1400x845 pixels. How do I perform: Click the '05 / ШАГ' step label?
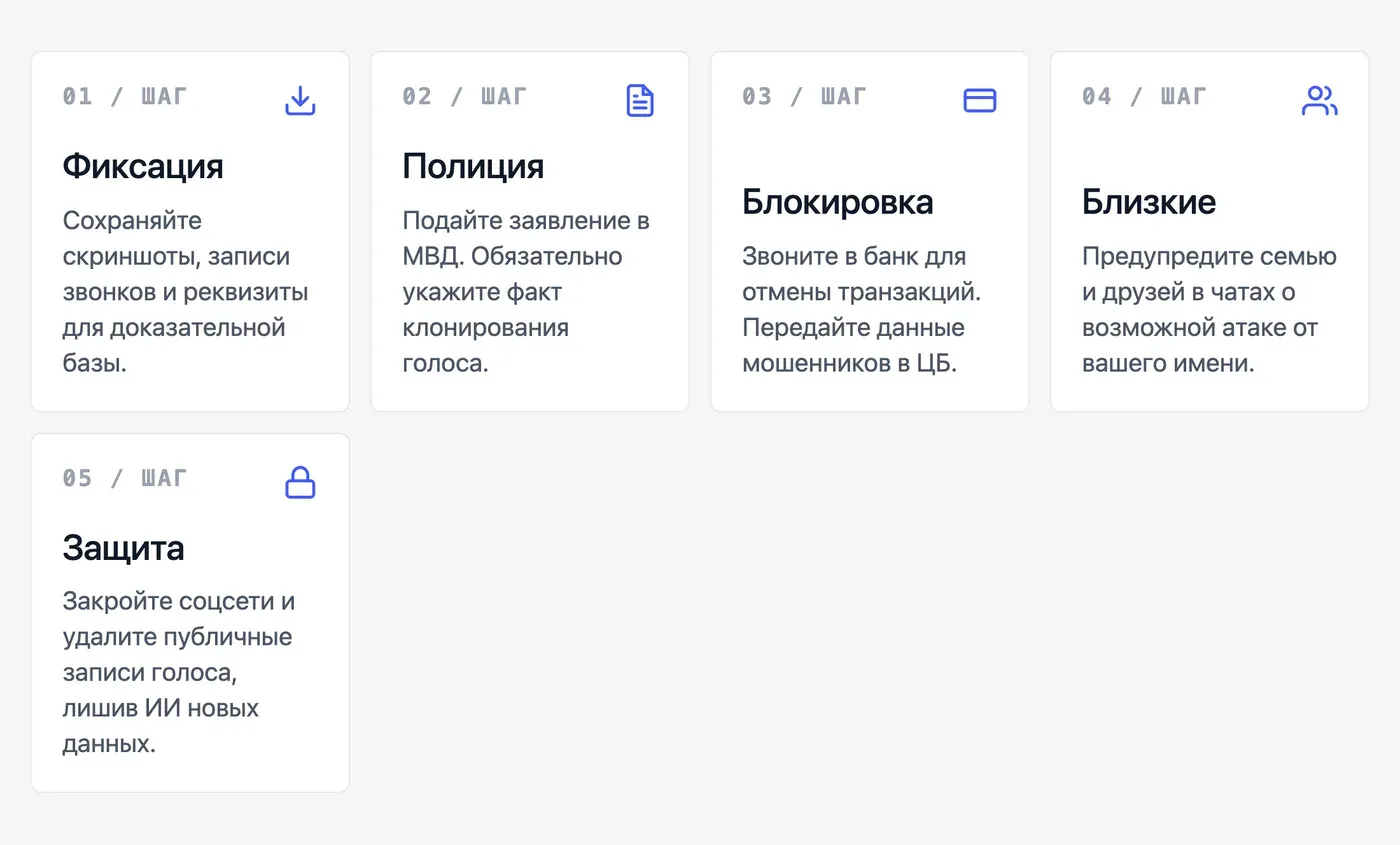[x=125, y=479]
